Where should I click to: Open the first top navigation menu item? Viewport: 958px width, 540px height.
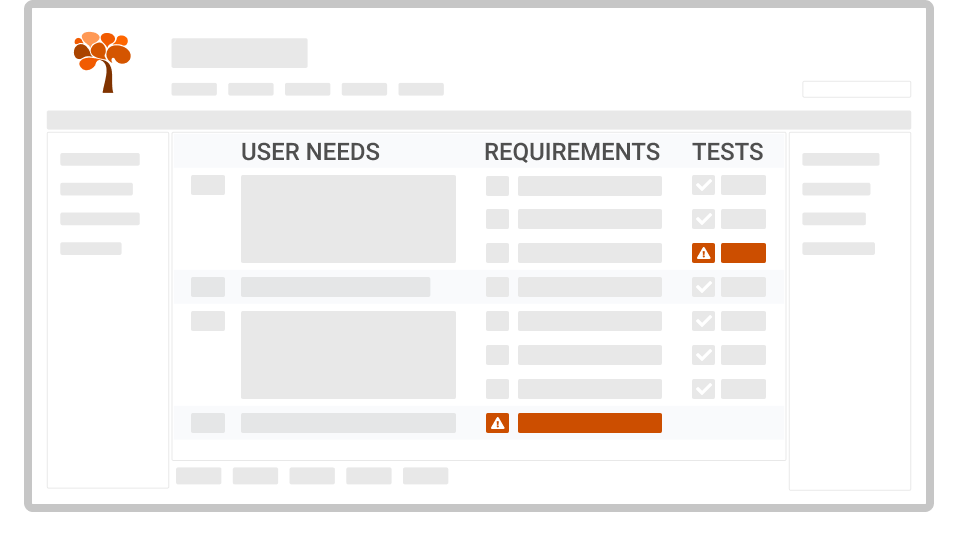[194, 89]
